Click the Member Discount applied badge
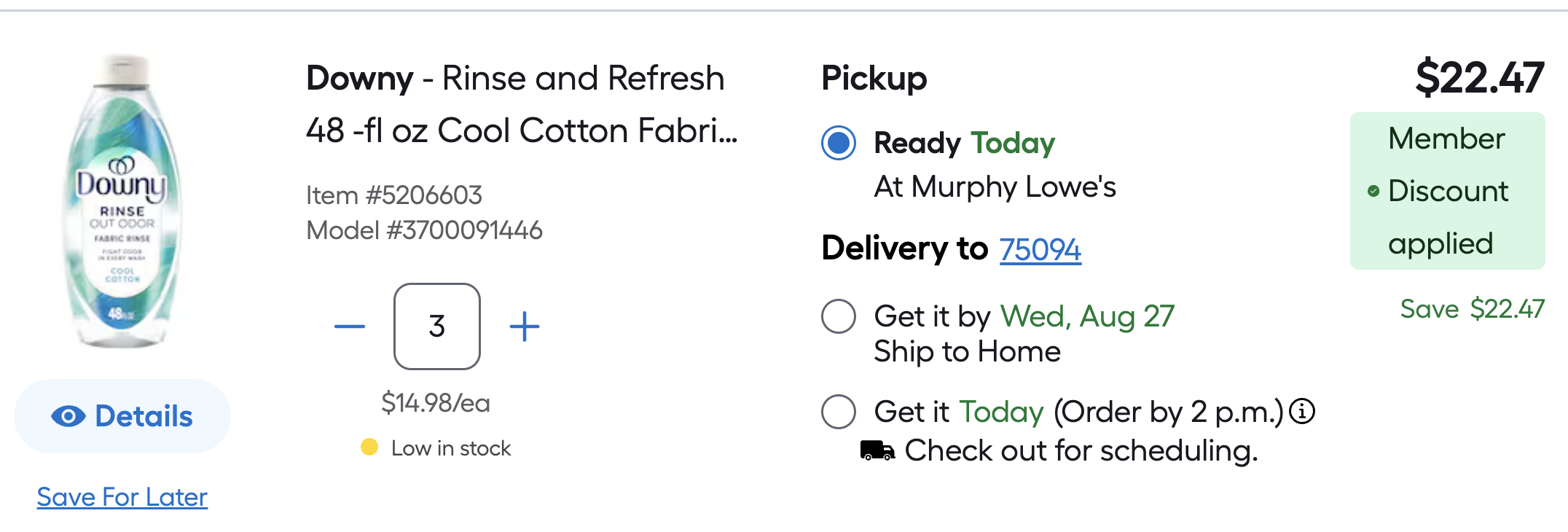 coord(1447,191)
